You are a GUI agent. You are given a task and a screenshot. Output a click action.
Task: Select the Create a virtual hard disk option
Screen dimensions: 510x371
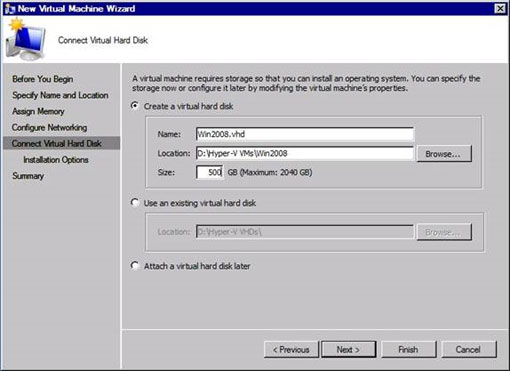(135, 106)
